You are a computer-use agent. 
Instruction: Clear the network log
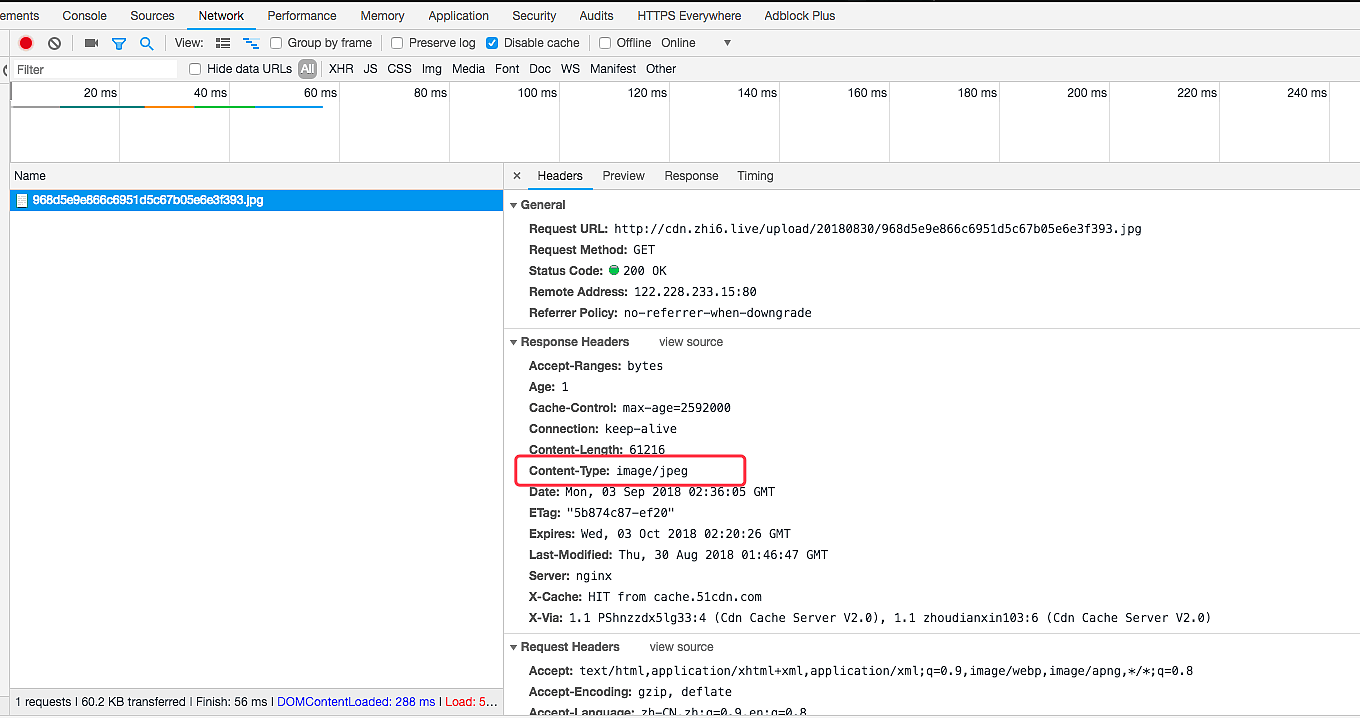point(55,43)
